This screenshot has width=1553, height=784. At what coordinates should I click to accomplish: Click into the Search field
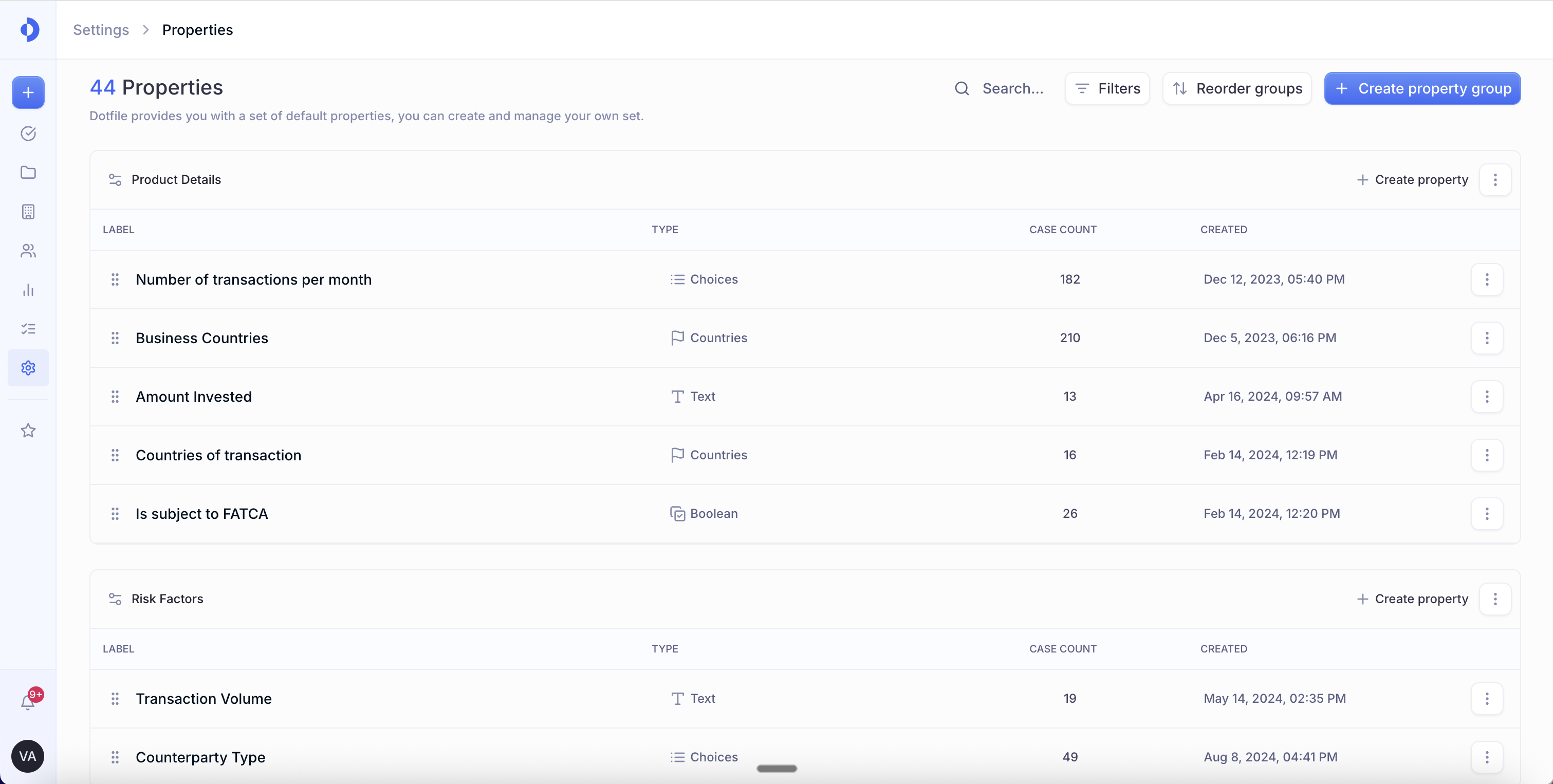(1012, 88)
